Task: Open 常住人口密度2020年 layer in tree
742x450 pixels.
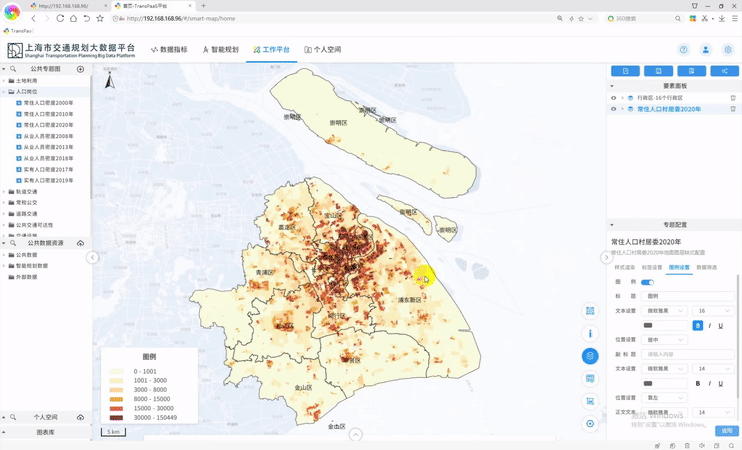Action: pos(48,125)
